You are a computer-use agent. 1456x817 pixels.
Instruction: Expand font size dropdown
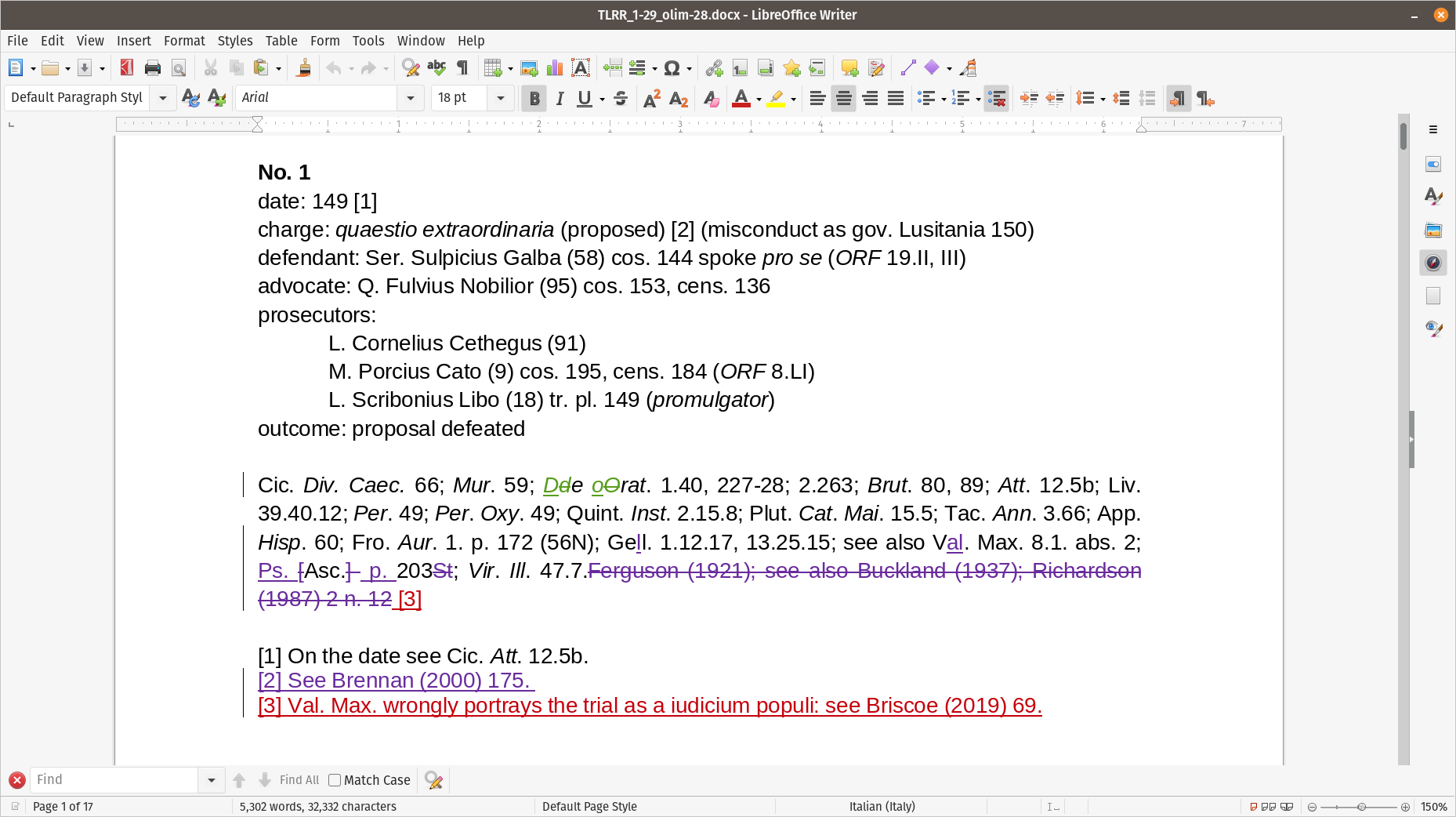(501, 98)
